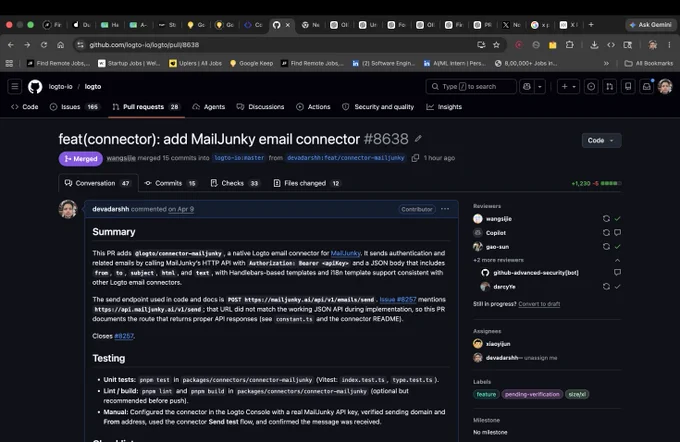Open the Files changed tab
The height and width of the screenshot is (442, 680).
point(306,183)
